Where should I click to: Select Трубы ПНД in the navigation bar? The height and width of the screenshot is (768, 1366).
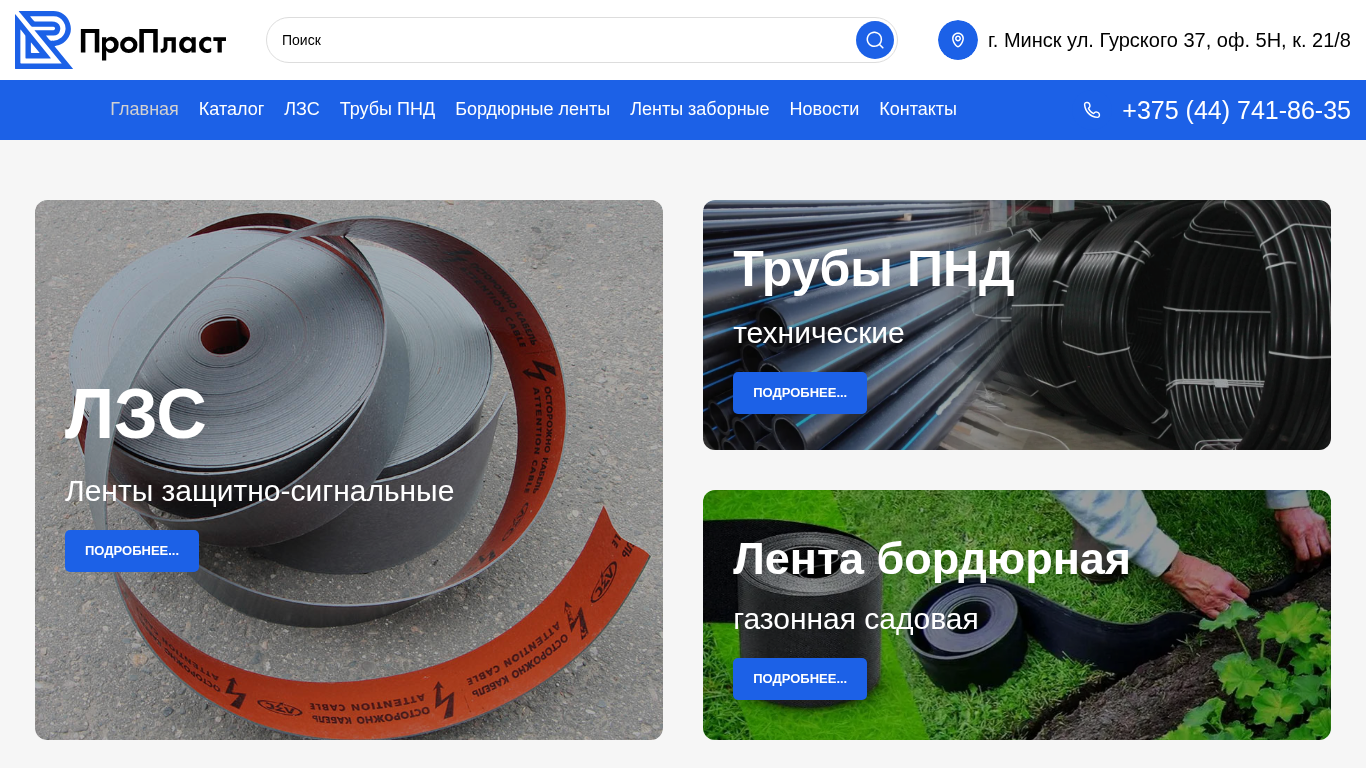387,109
